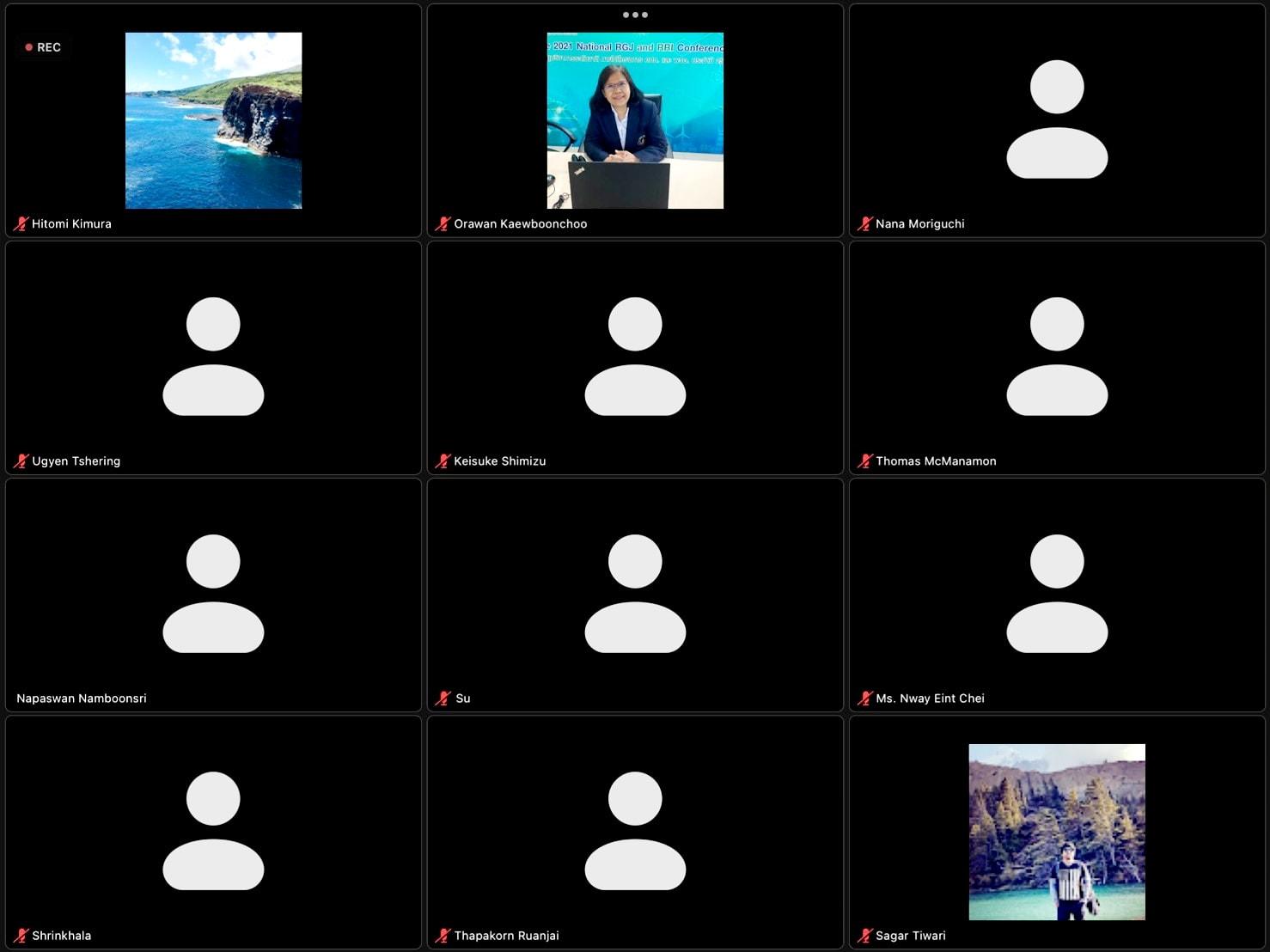Click Thapakorn Ruanjai's muted mic icon
The width and height of the screenshot is (1270, 952).
coord(443,935)
